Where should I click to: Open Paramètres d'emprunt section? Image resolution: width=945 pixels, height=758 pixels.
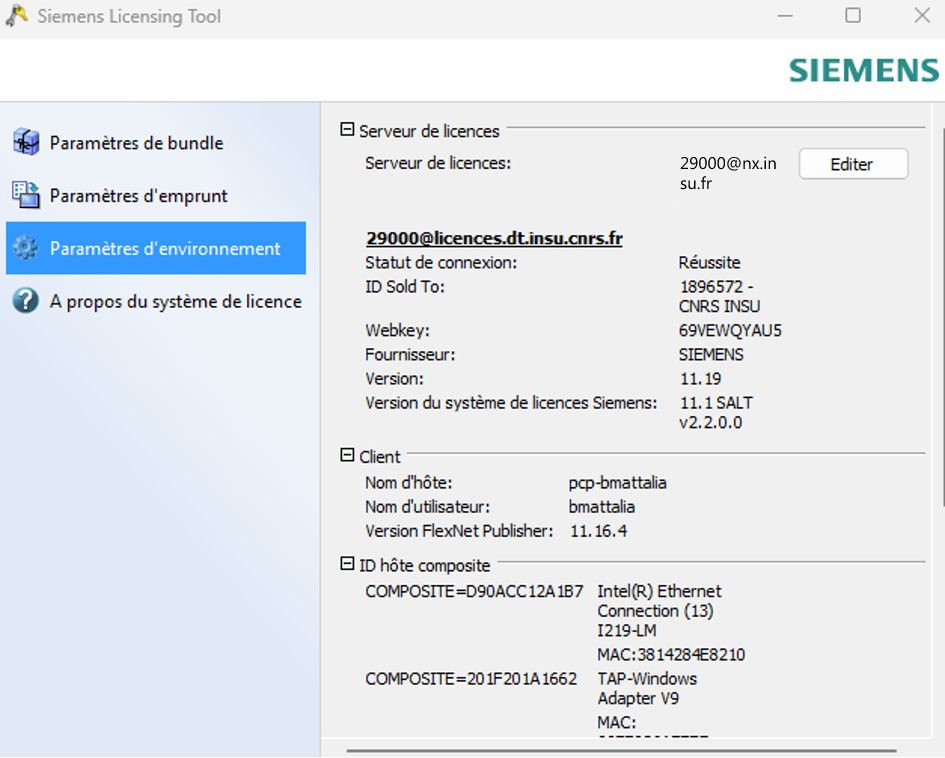[156, 195]
